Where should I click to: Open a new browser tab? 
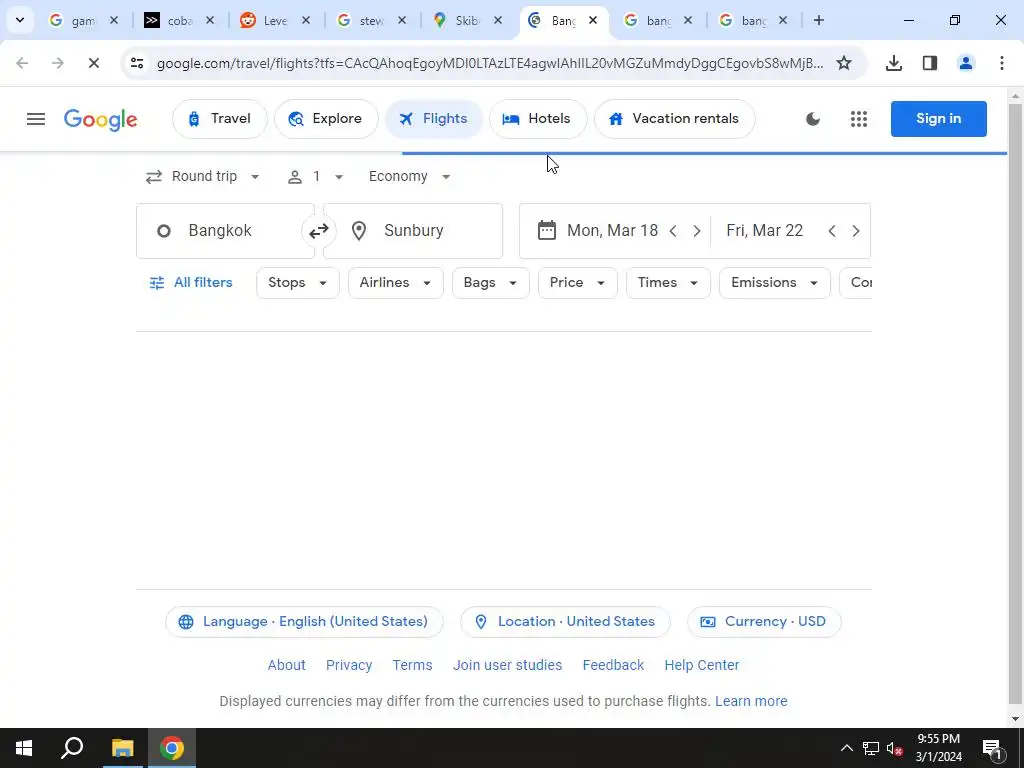pos(818,20)
